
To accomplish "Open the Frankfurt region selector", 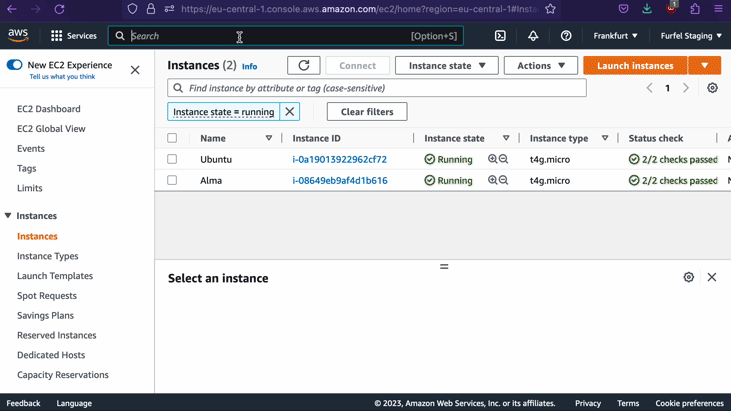I will pyautogui.click(x=615, y=36).
